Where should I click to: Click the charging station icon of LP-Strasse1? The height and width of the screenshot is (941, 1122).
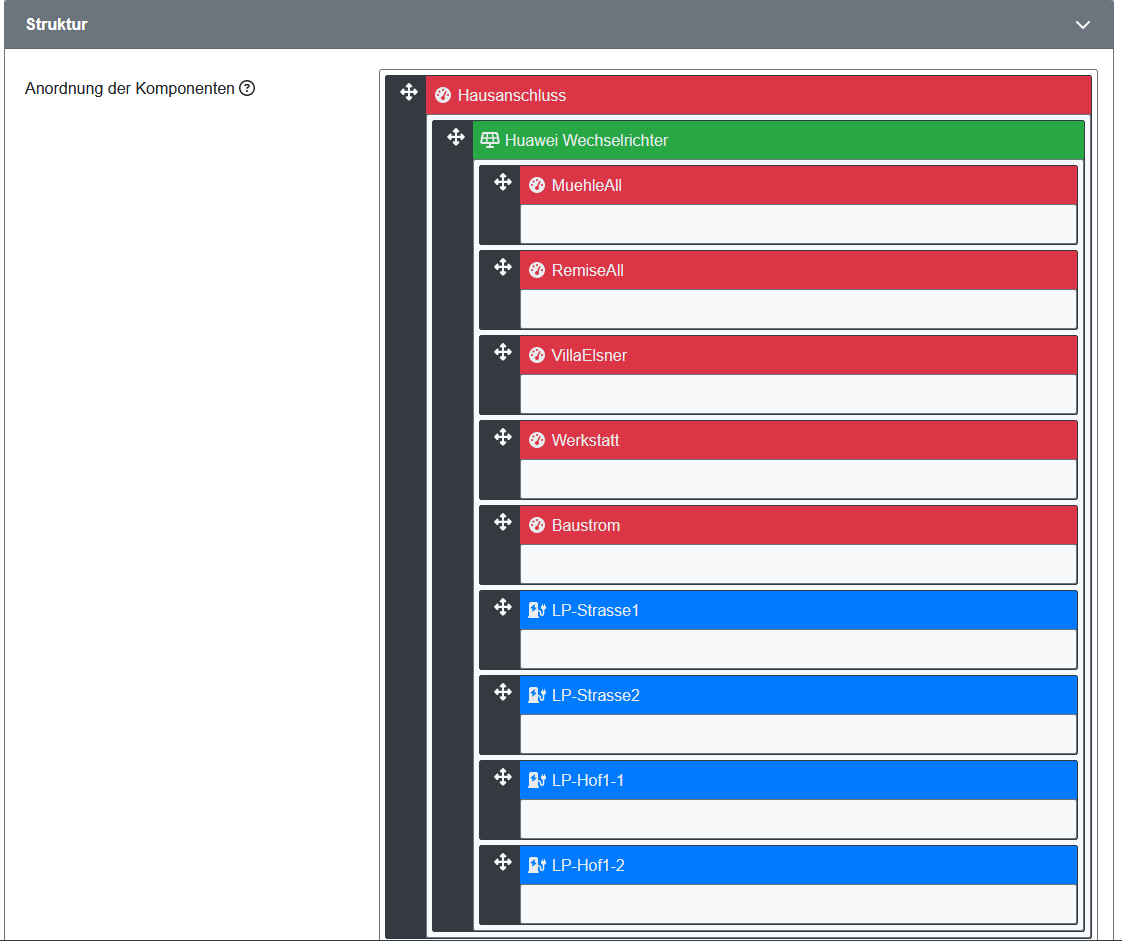click(x=537, y=610)
